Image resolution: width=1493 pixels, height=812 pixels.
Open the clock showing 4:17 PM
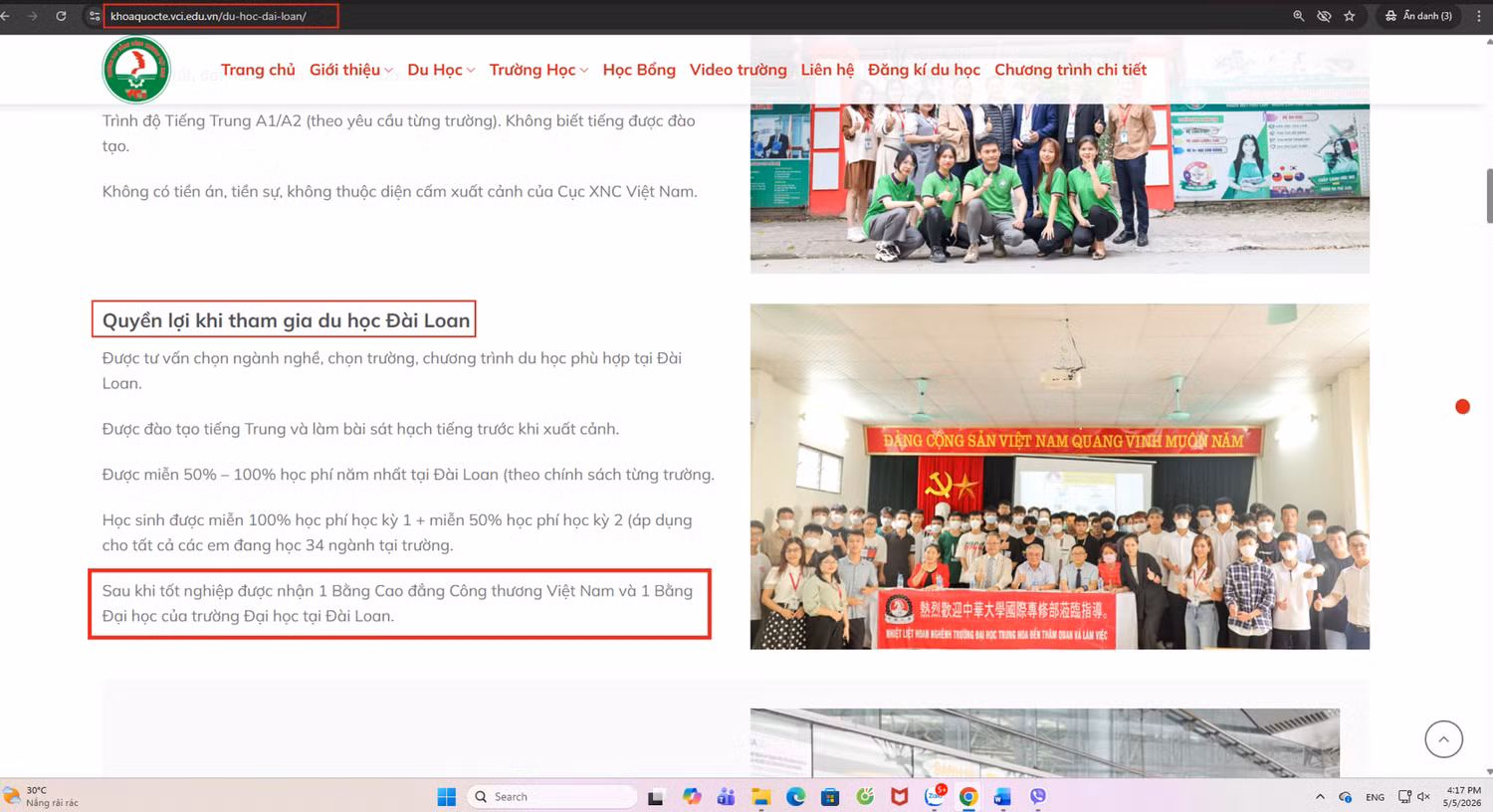pyautogui.click(x=1463, y=796)
